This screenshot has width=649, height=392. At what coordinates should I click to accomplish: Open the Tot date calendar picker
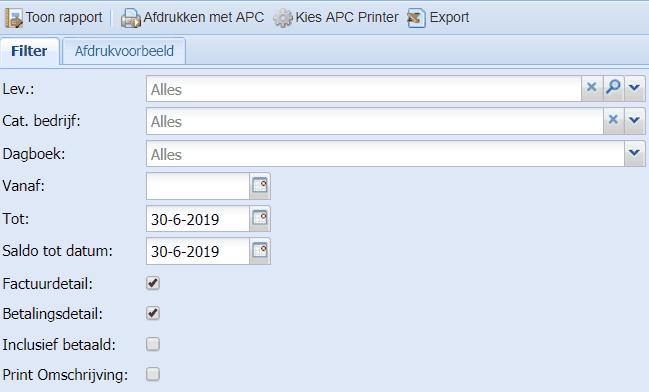260,218
